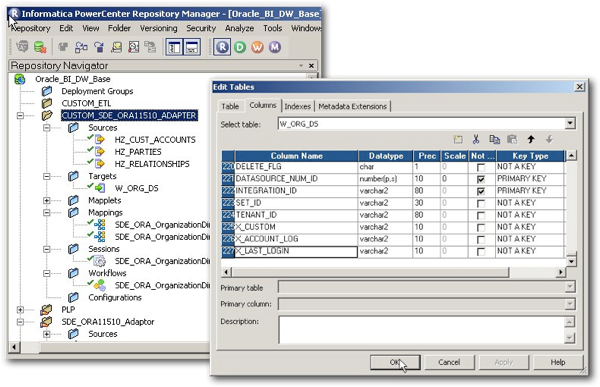The height and width of the screenshot is (387, 600).
Task: Click the copy column icon
Action: [494, 139]
